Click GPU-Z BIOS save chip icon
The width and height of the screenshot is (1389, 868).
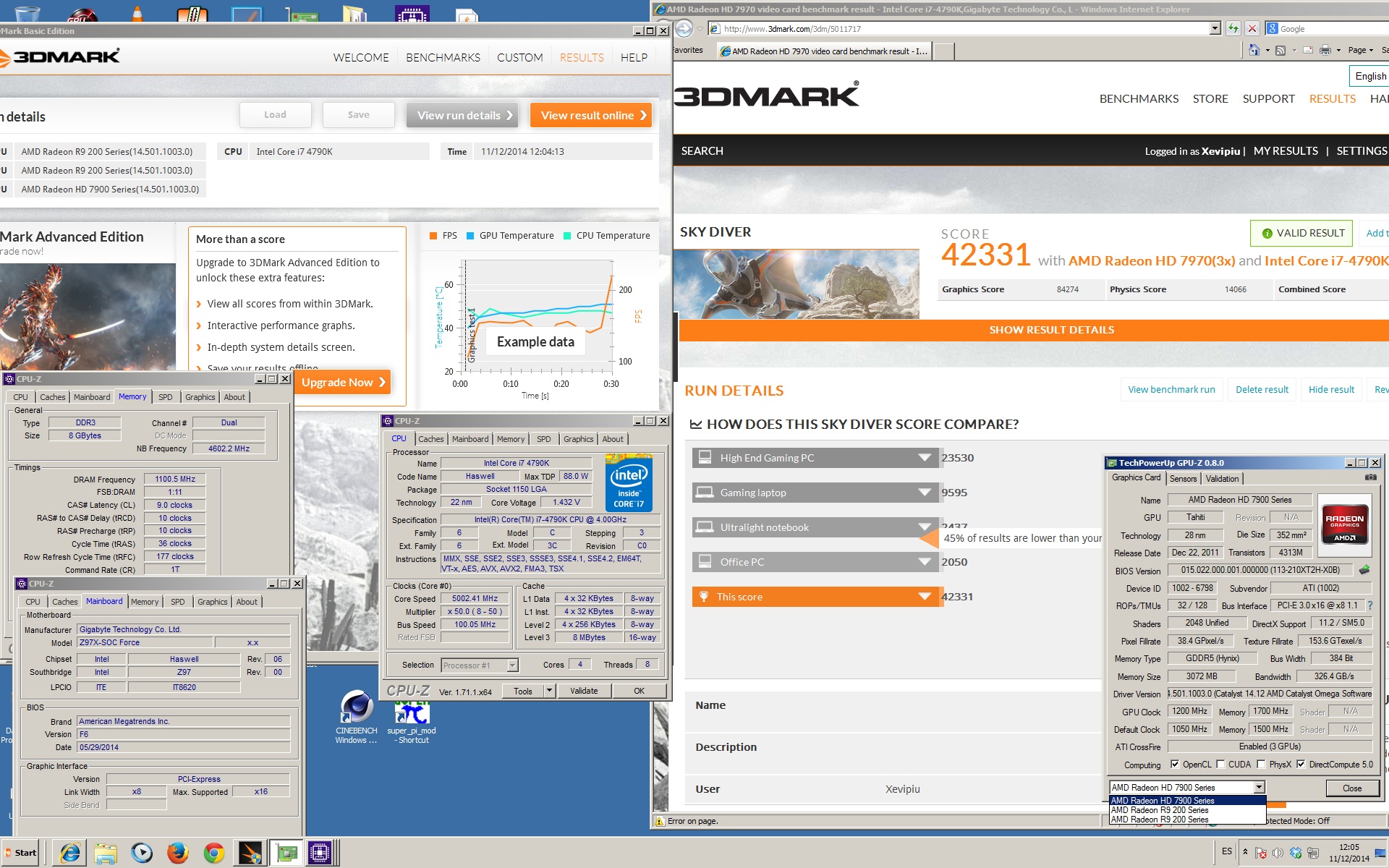[1364, 570]
